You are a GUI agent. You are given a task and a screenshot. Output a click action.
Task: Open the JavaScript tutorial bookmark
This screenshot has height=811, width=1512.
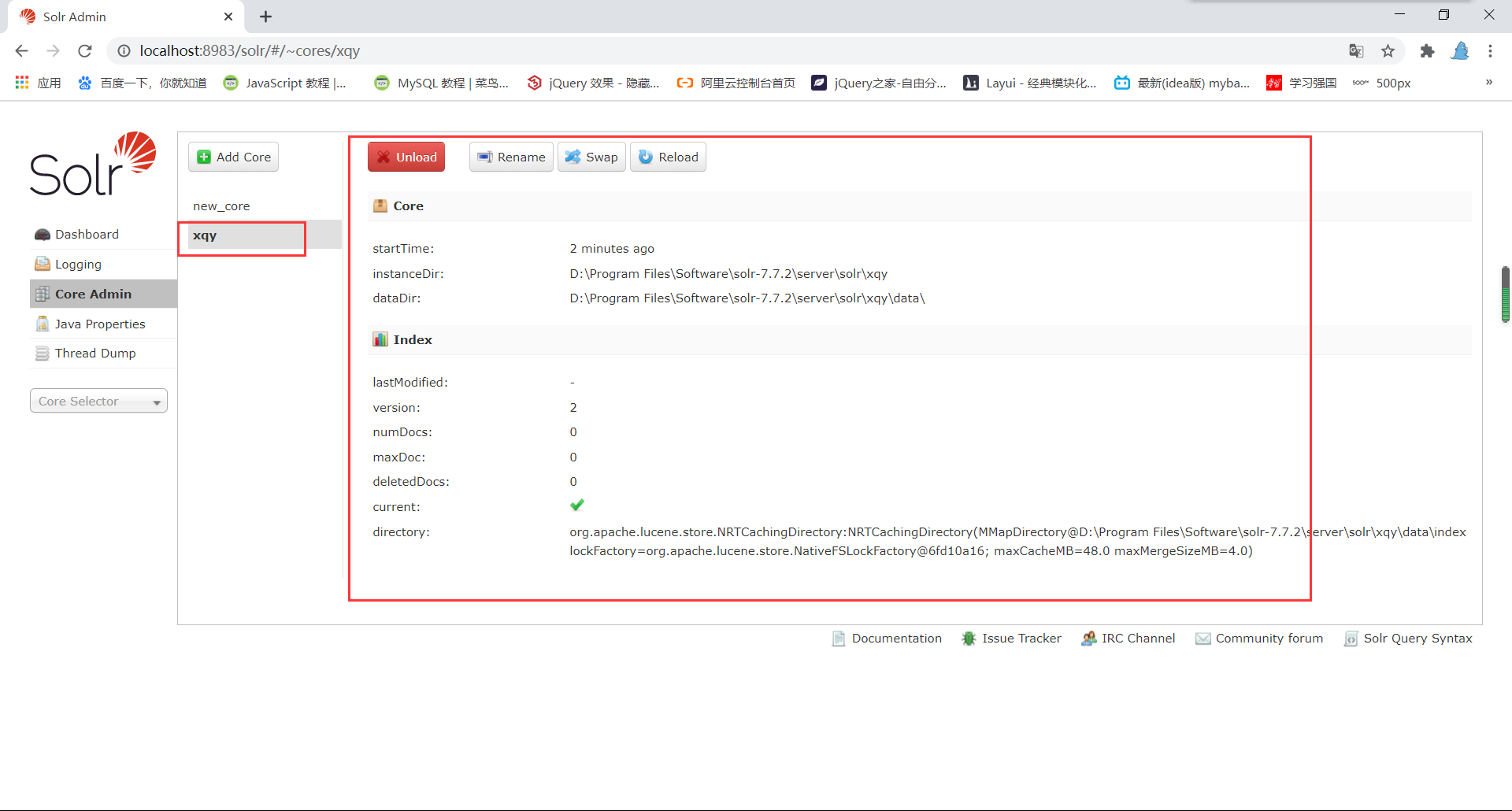click(x=285, y=83)
